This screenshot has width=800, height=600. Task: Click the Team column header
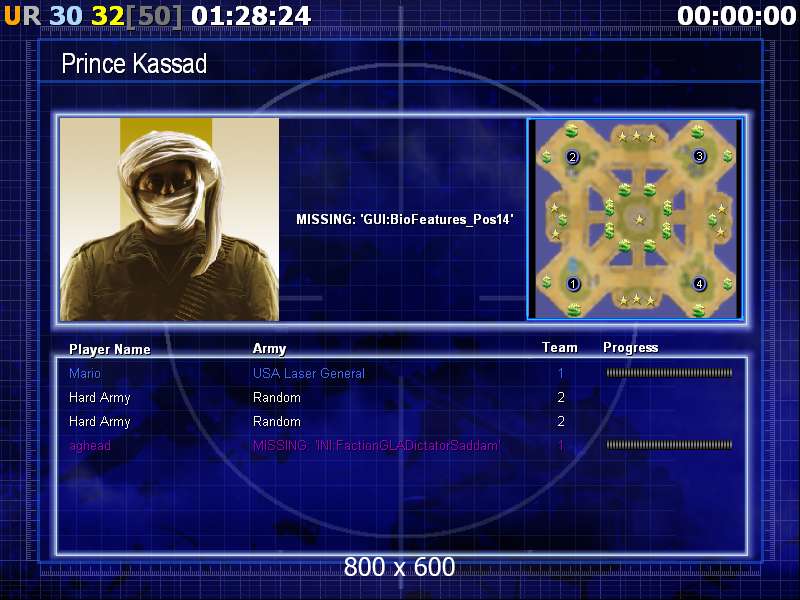pos(560,347)
